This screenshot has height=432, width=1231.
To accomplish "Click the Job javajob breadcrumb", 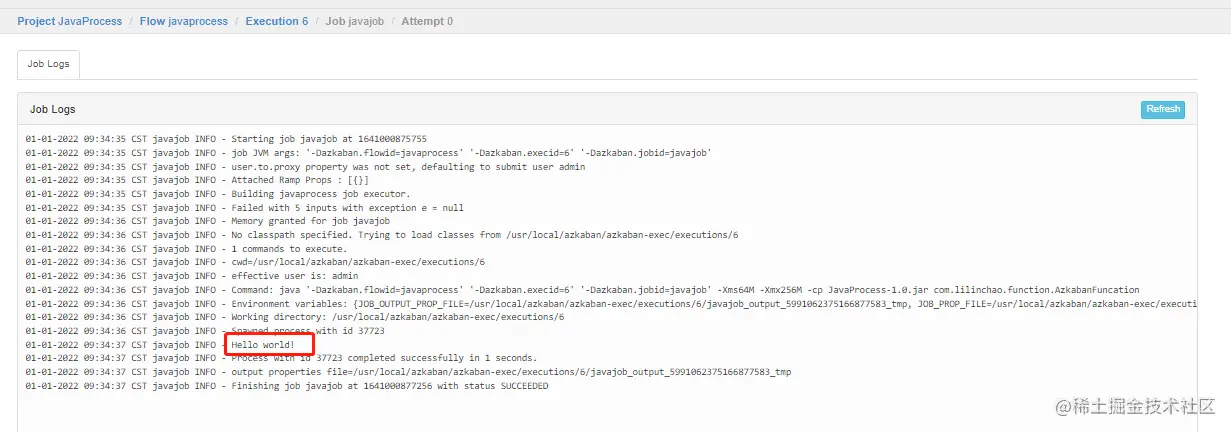I will point(353,21).
